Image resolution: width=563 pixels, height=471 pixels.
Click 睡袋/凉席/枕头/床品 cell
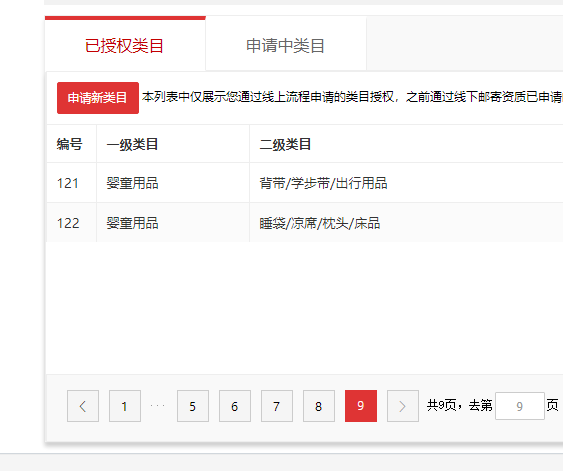(x=320, y=223)
